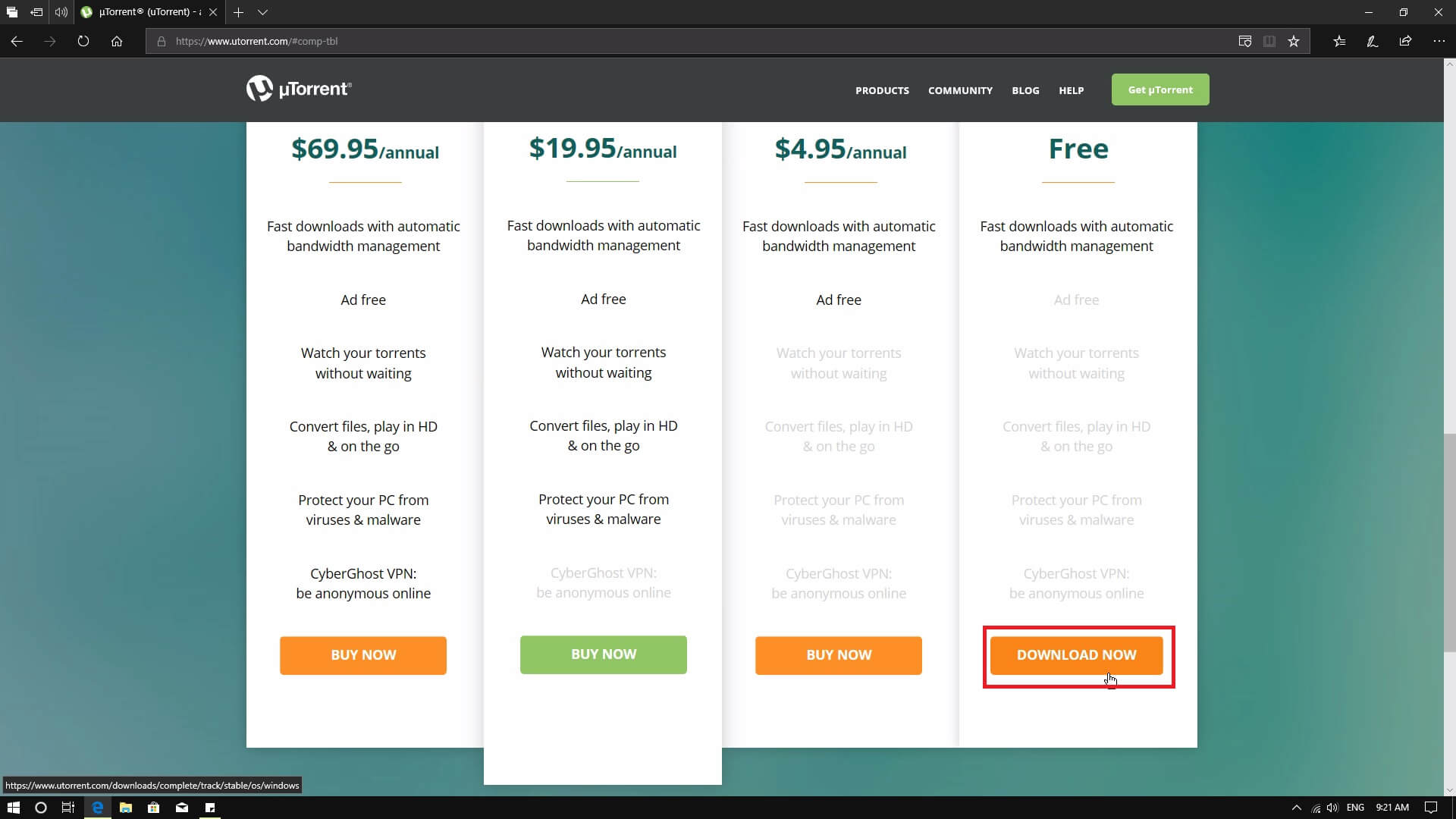Open the favorites hub icon
Image resolution: width=1456 pixels, height=819 pixels.
click(x=1339, y=41)
